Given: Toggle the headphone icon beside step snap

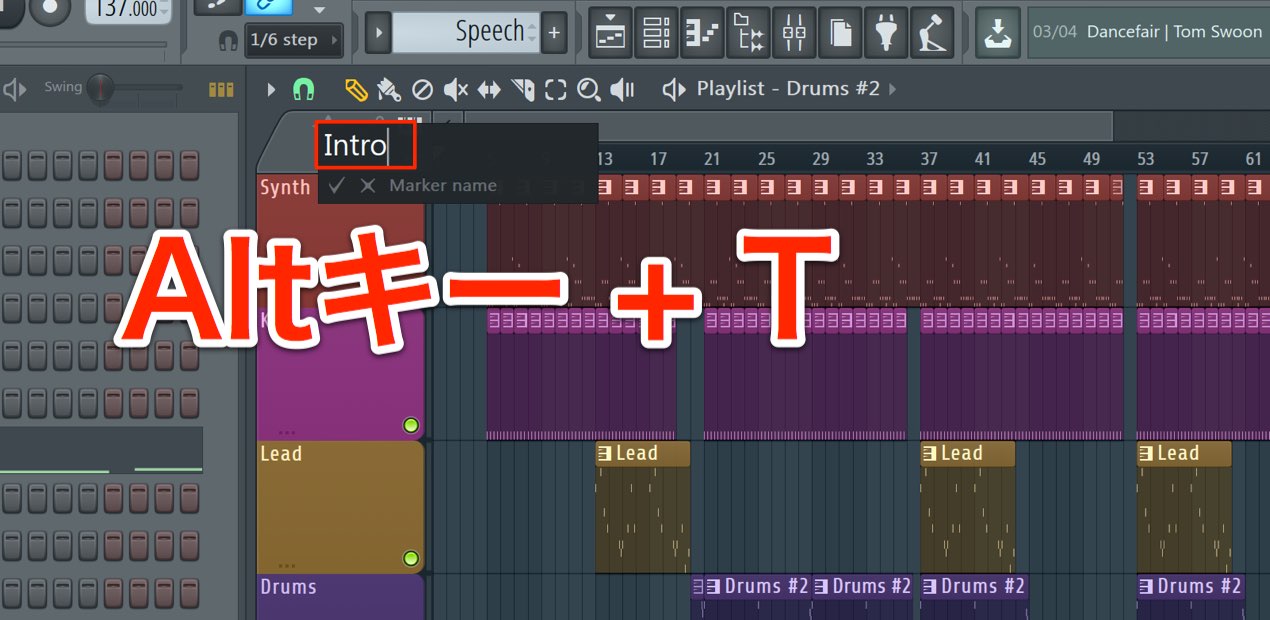Looking at the screenshot, I should pos(228,40).
